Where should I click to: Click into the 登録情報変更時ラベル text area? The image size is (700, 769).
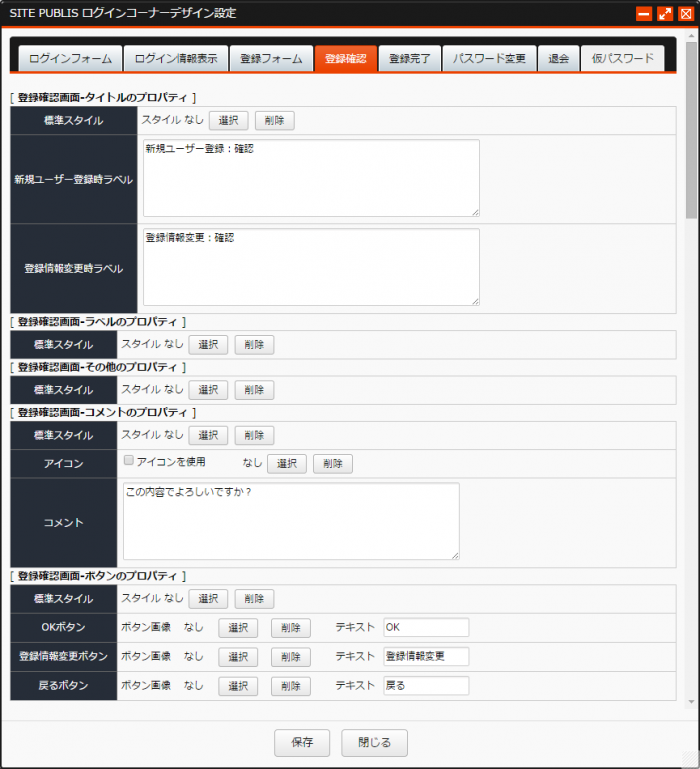(311, 267)
